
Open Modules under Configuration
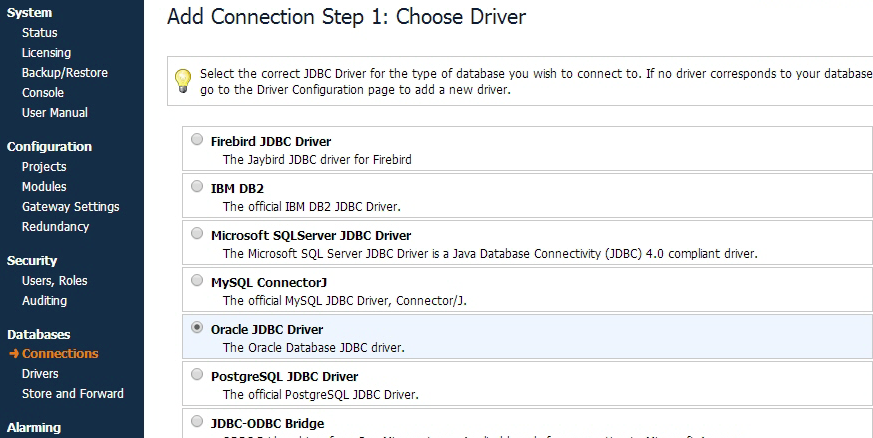click(x=44, y=186)
